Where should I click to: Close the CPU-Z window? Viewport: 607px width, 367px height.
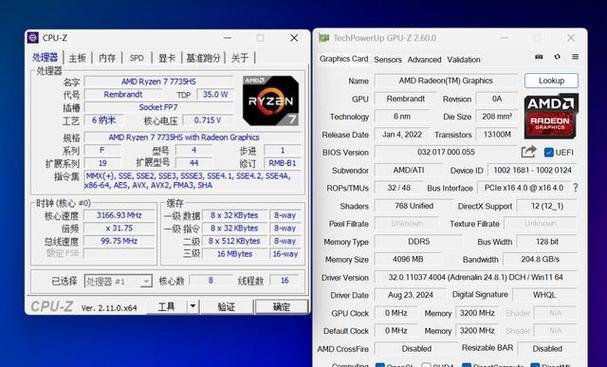point(294,38)
